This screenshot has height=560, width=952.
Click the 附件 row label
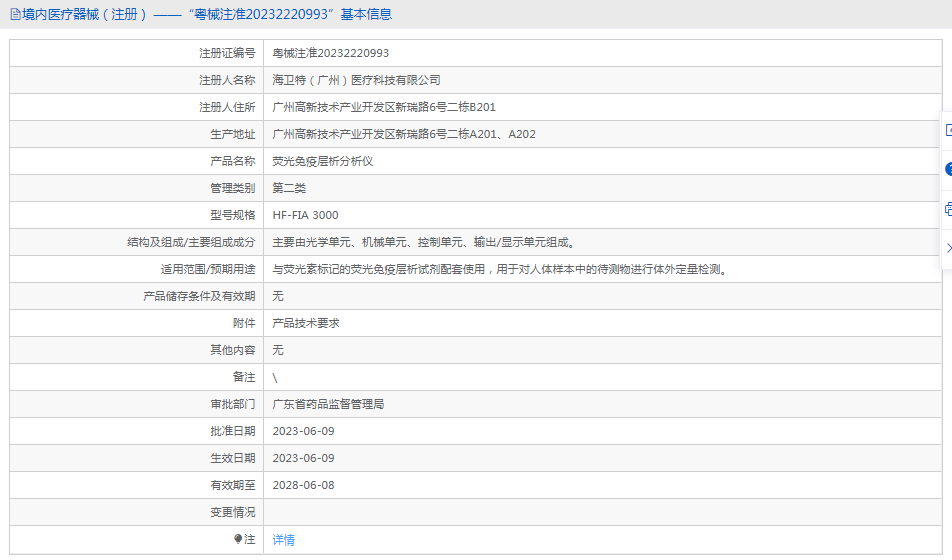[244, 323]
